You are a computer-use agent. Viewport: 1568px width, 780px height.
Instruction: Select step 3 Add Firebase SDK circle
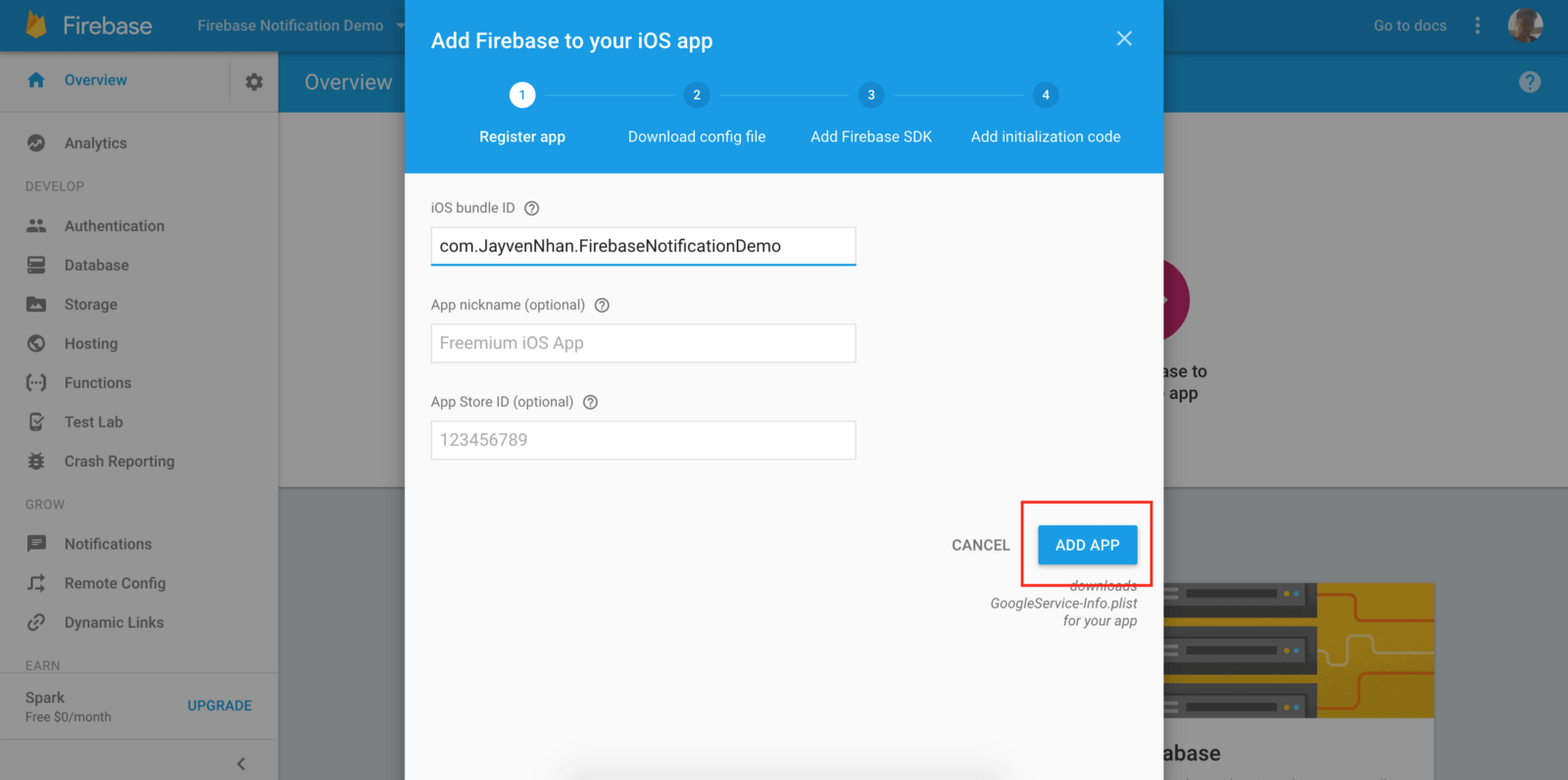[x=871, y=95]
